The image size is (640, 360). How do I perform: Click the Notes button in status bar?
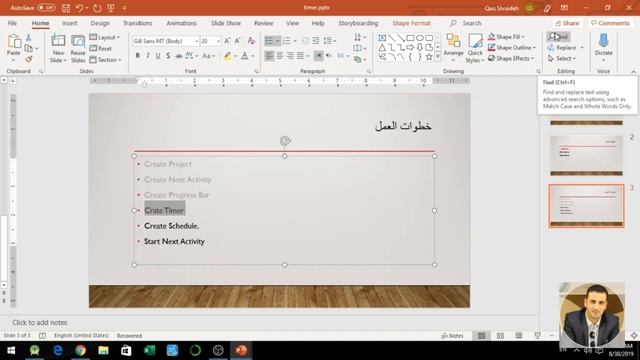(x=452, y=336)
